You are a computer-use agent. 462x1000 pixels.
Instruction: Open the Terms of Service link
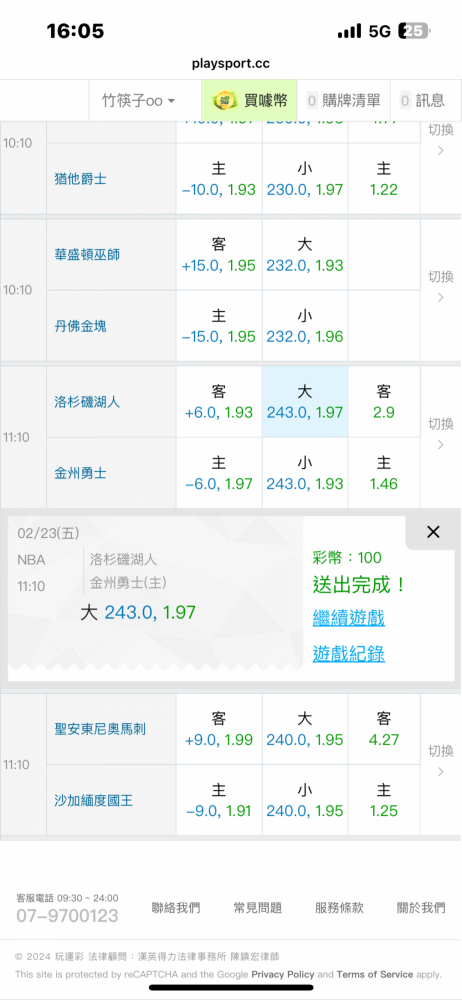click(376, 974)
